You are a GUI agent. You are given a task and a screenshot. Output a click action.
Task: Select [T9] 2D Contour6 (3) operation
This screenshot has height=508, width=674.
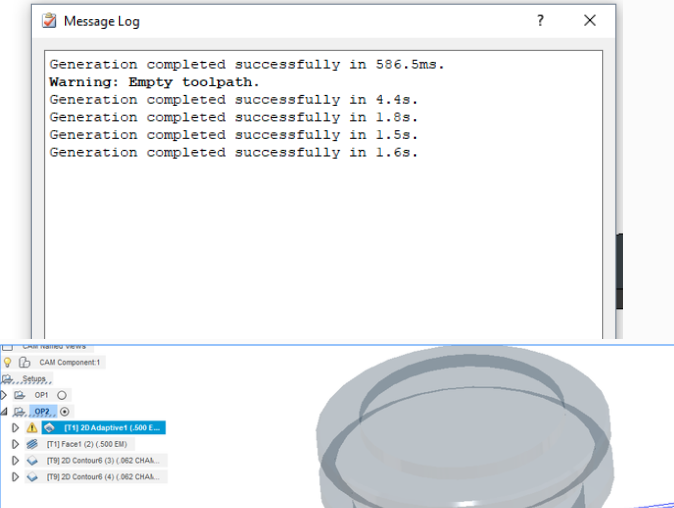point(103,460)
